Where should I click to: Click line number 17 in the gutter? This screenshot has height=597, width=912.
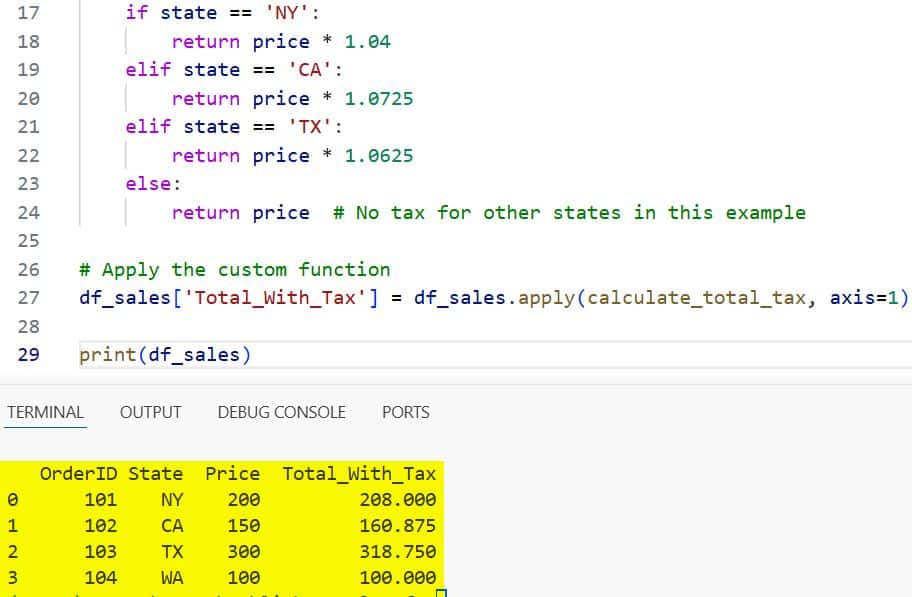[x=30, y=13]
